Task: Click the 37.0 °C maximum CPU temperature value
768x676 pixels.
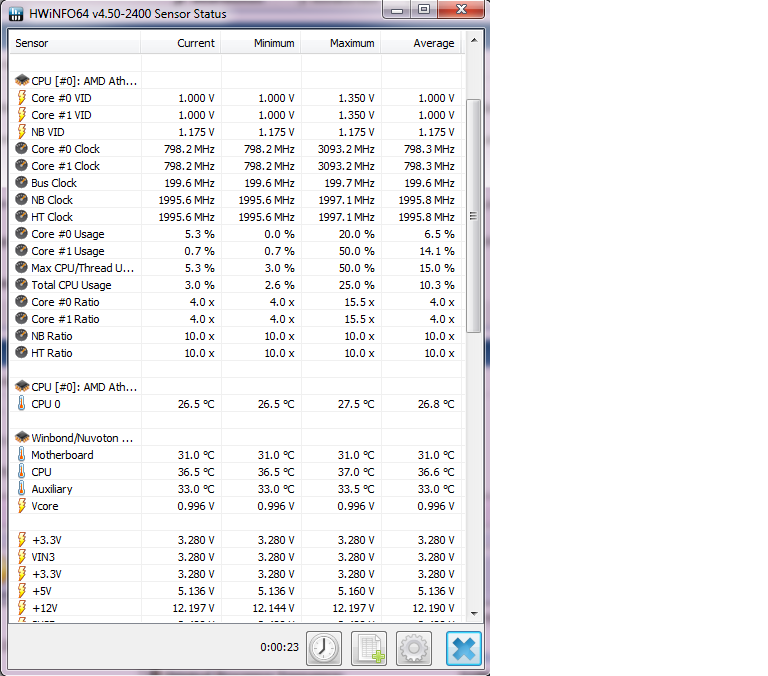Action: pos(356,472)
